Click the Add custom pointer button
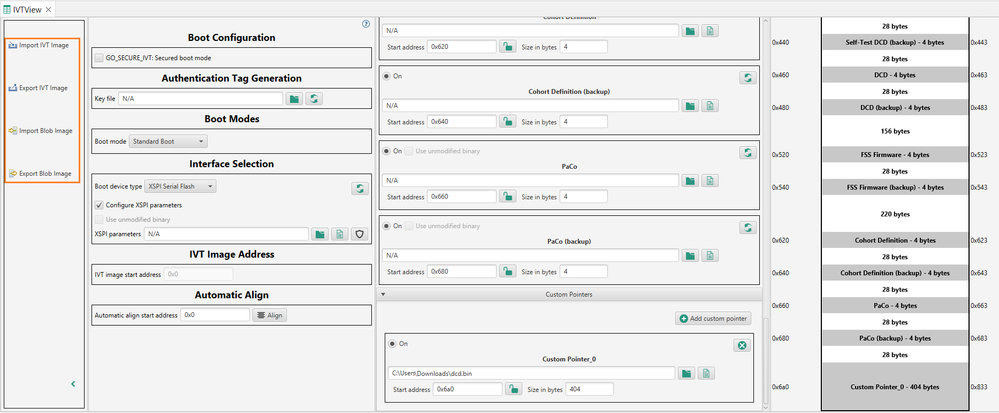Viewport: 999px width, 413px height. click(714, 318)
